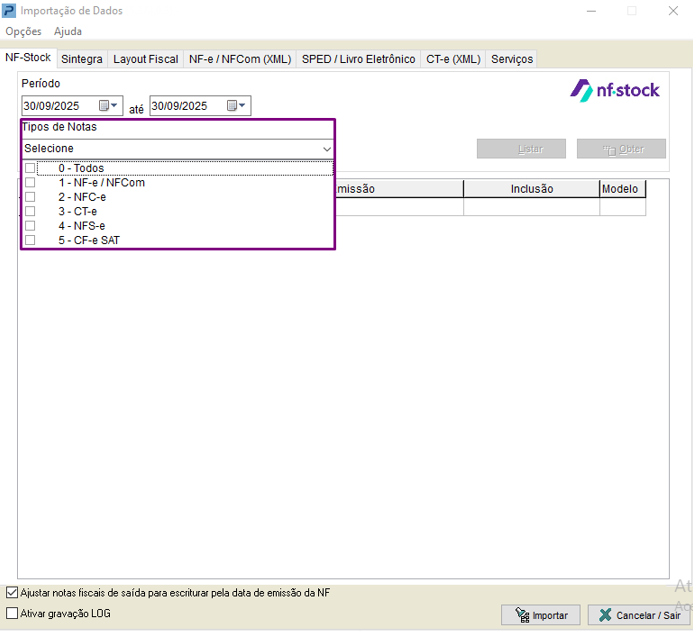Switch to the Serviços tab
This screenshot has height=631, width=693.
512,59
